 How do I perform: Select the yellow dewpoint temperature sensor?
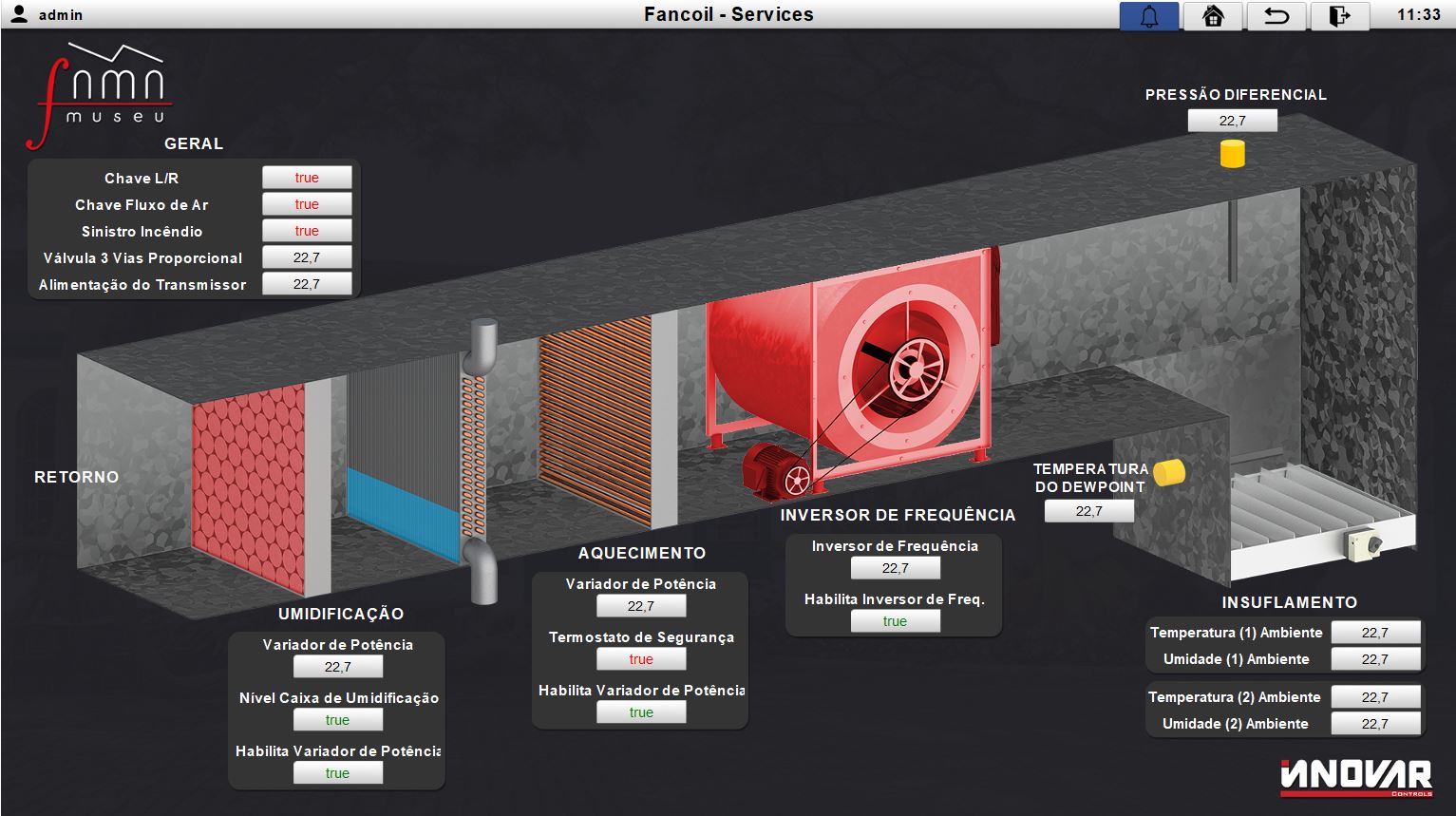(x=1169, y=472)
